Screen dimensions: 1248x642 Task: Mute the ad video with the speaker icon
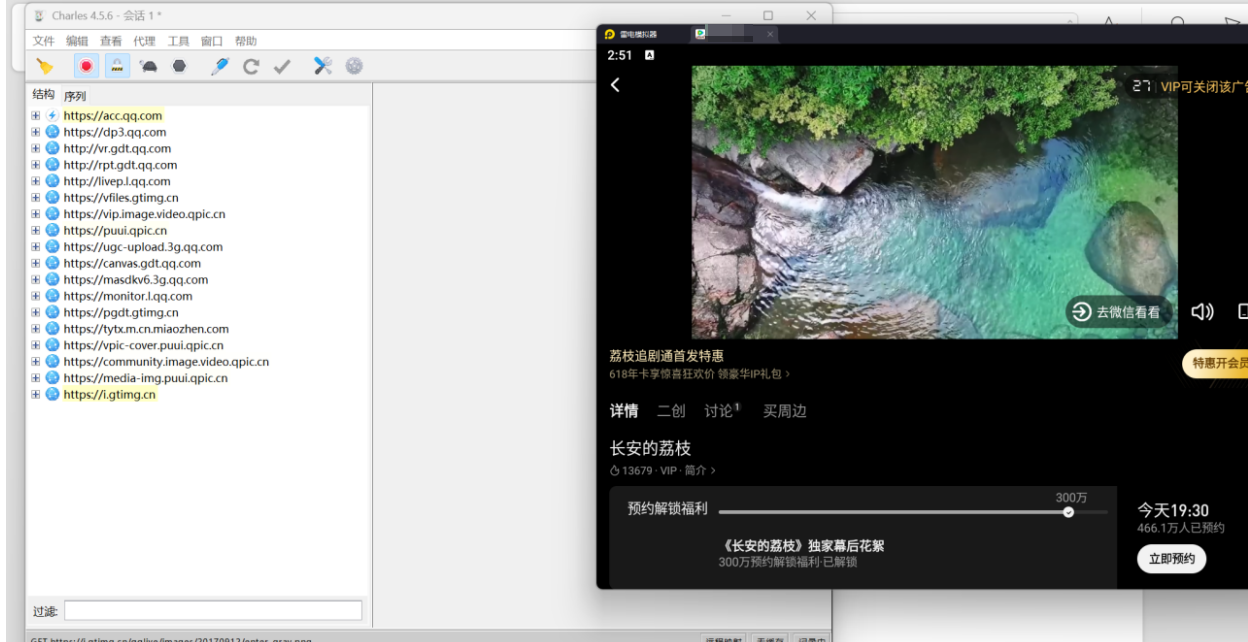tap(1202, 312)
